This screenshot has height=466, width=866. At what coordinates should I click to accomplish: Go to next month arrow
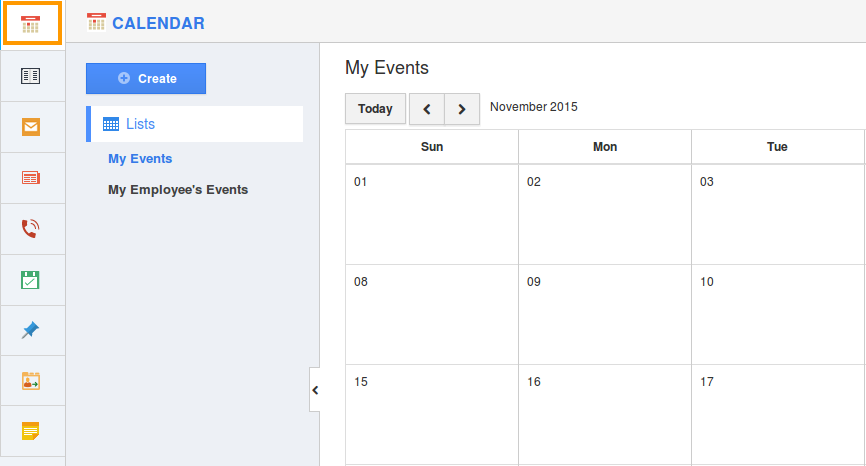click(x=462, y=109)
